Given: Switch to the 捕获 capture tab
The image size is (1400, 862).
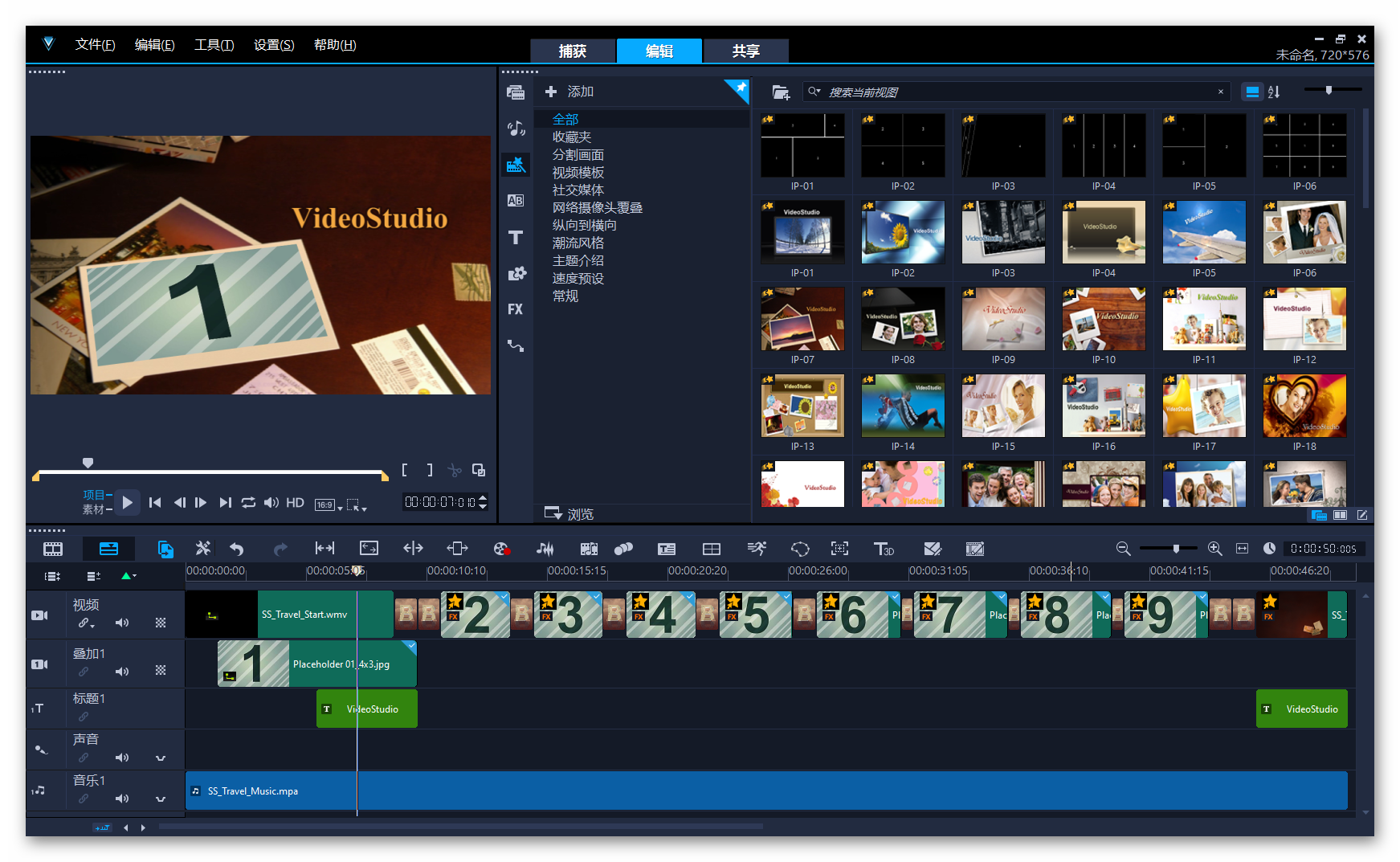Looking at the screenshot, I should click(x=573, y=51).
